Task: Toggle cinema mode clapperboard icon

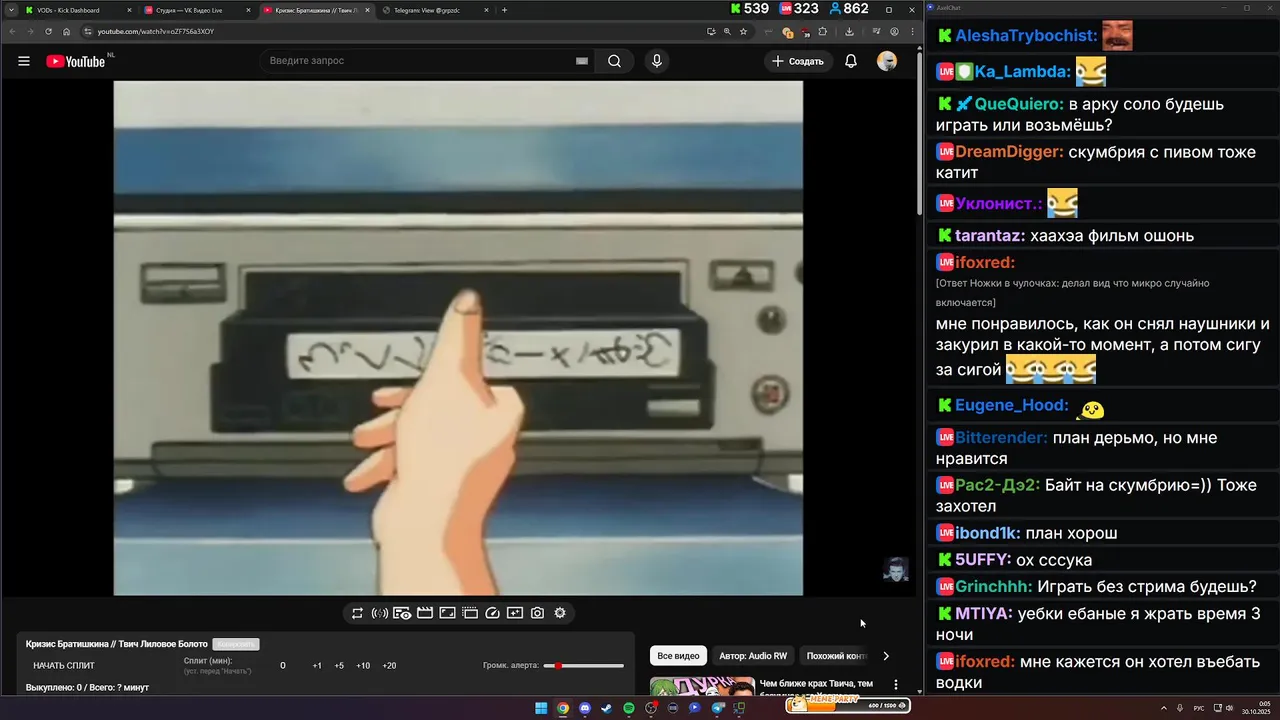Action: coord(425,613)
